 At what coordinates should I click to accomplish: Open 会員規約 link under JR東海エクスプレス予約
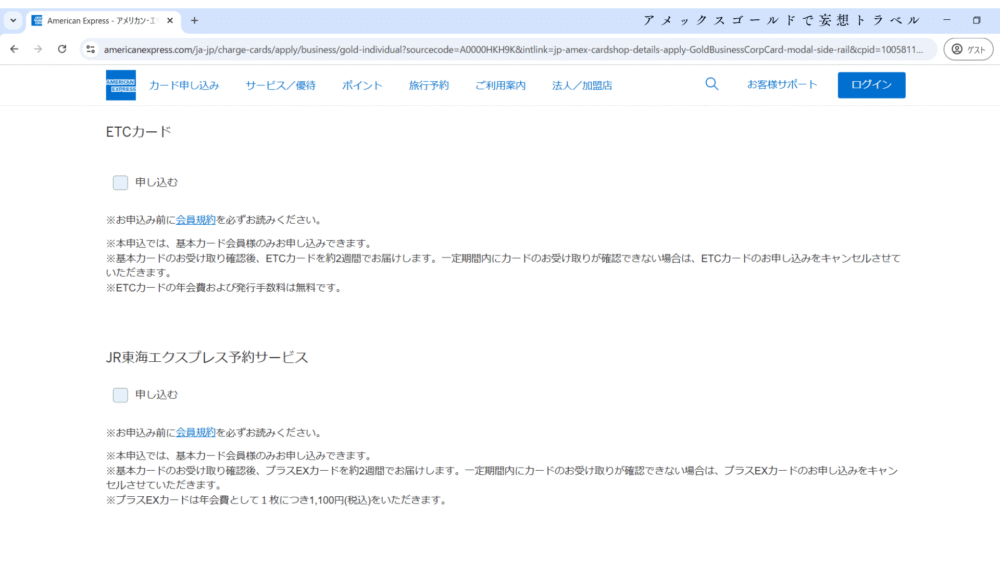[195, 432]
